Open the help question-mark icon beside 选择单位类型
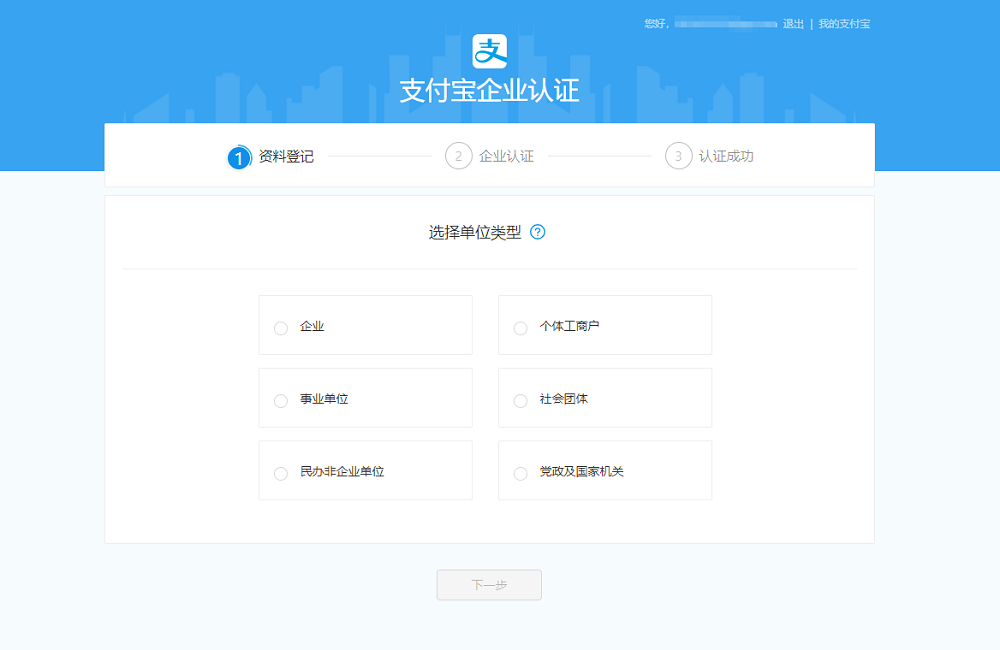Image resolution: width=1000 pixels, height=650 pixels. tap(538, 232)
